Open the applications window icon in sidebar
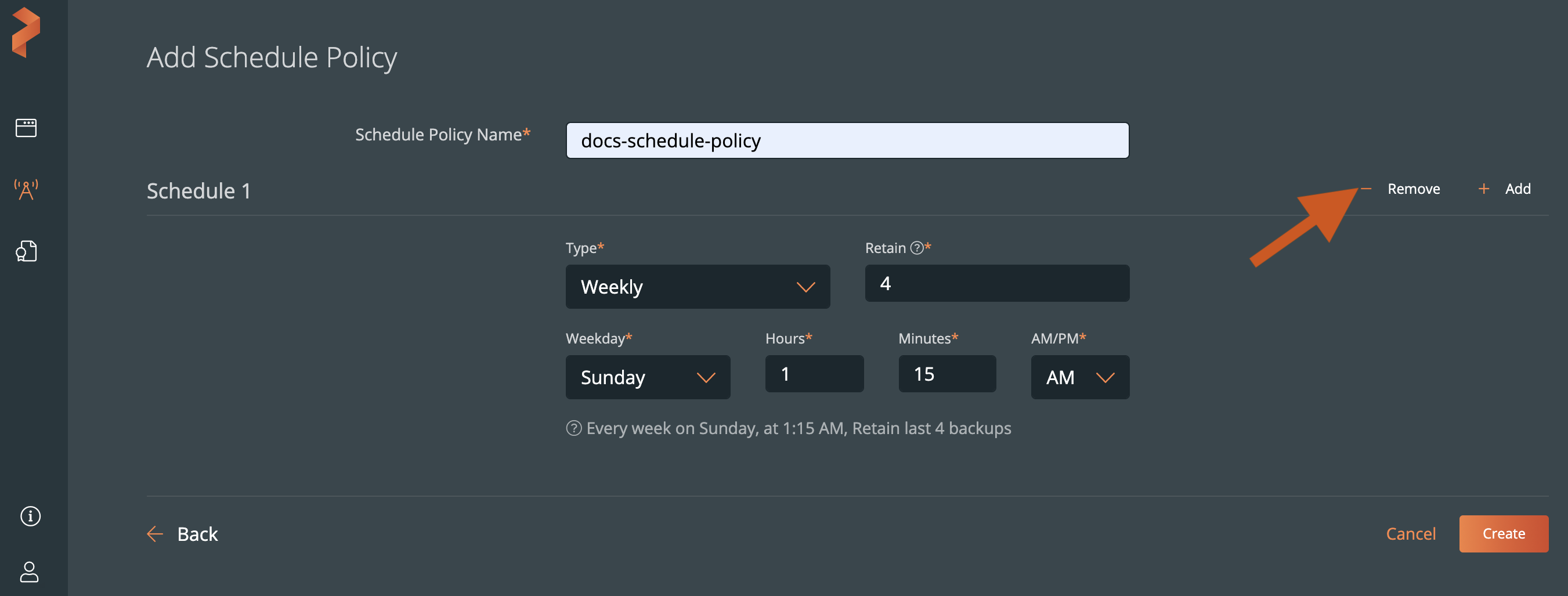This screenshot has height=596, width=1568. (26, 128)
